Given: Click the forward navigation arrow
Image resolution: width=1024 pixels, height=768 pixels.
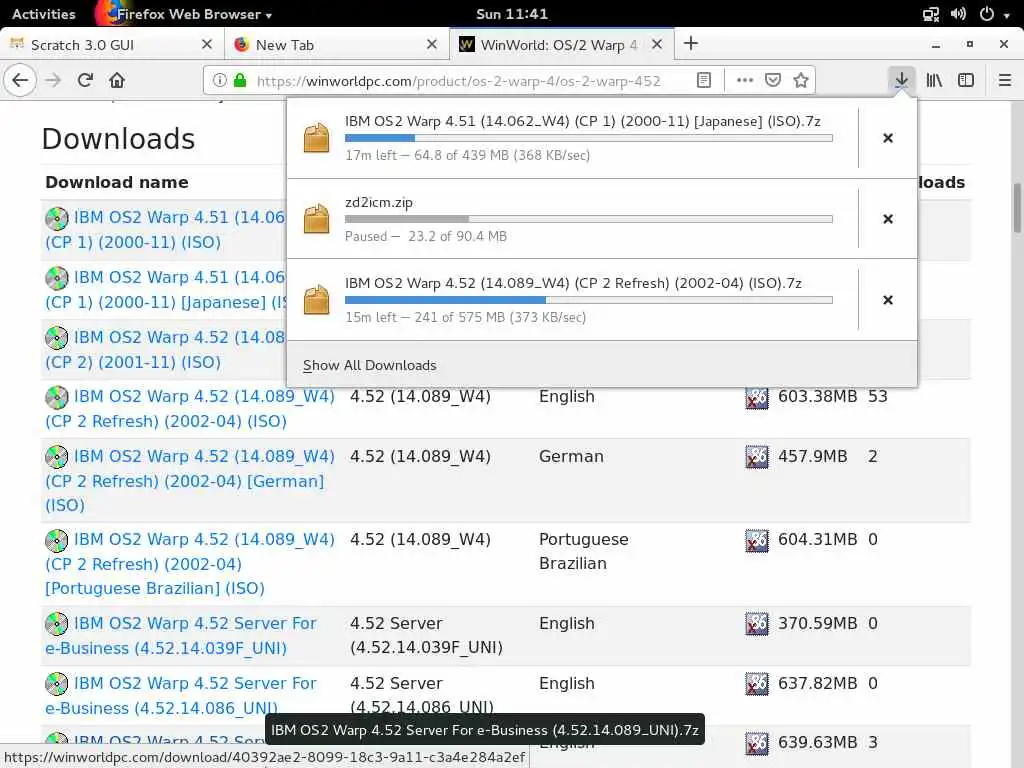Looking at the screenshot, I should click(53, 80).
